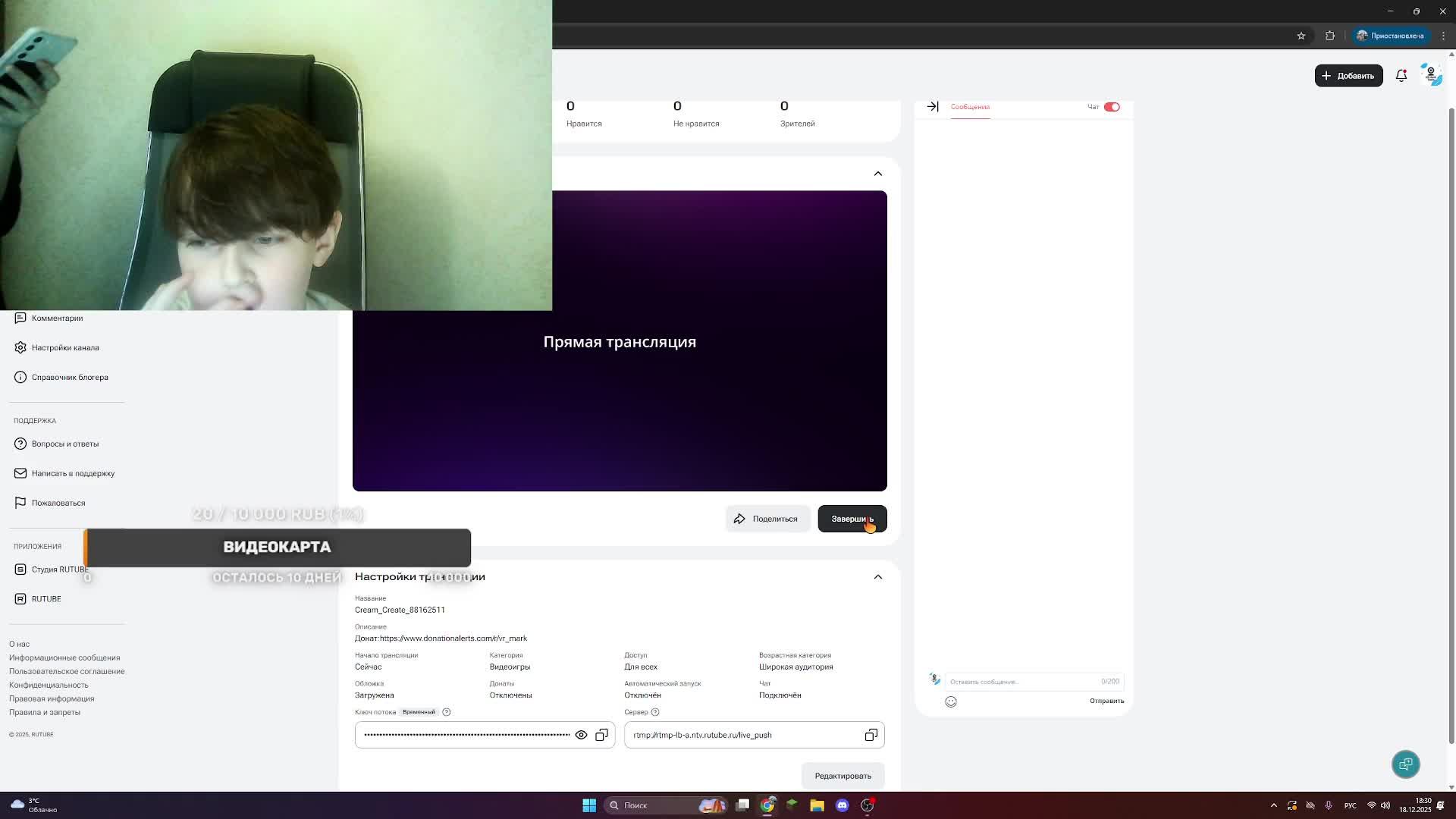Reveal stream key with eye icon
Screen dimensions: 1456x819
[581, 735]
